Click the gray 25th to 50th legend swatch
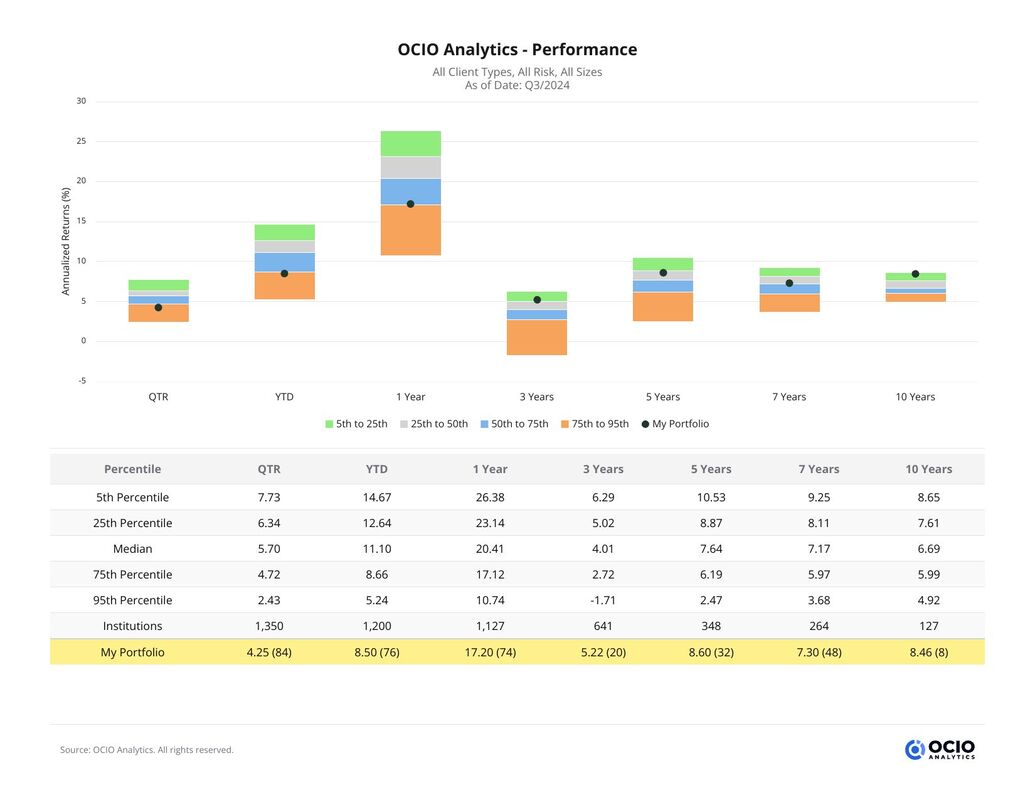Viewport: 1035px width, 800px height. point(404,424)
